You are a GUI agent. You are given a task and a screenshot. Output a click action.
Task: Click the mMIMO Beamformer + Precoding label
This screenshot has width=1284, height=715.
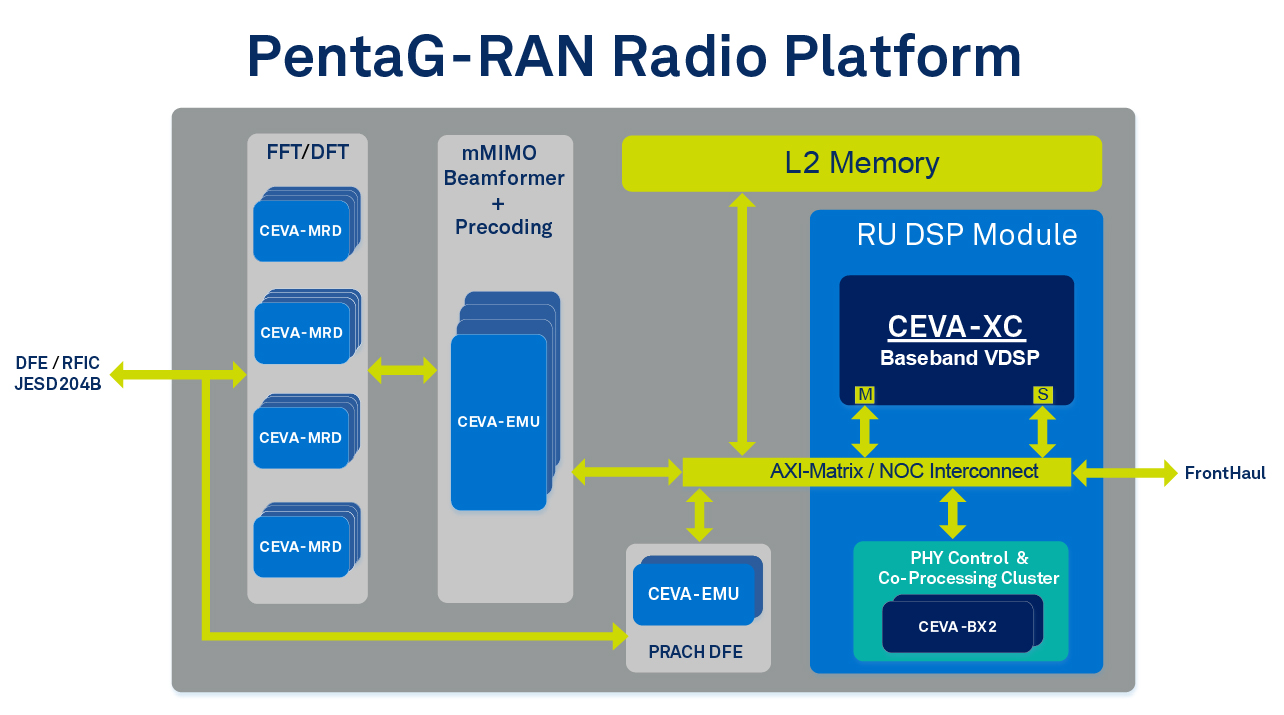click(x=504, y=190)
